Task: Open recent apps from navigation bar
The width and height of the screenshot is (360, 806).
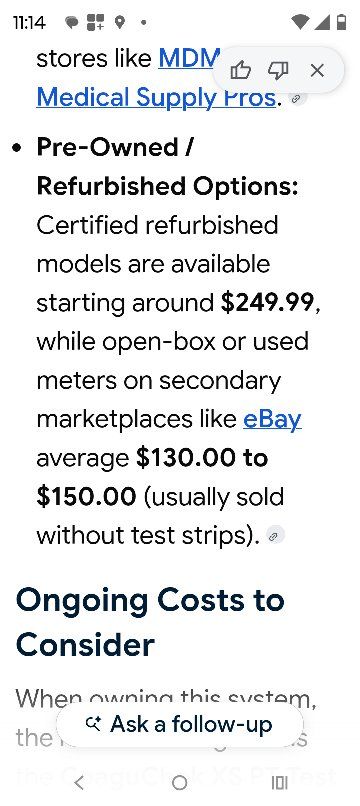Action: click(279, 783)
